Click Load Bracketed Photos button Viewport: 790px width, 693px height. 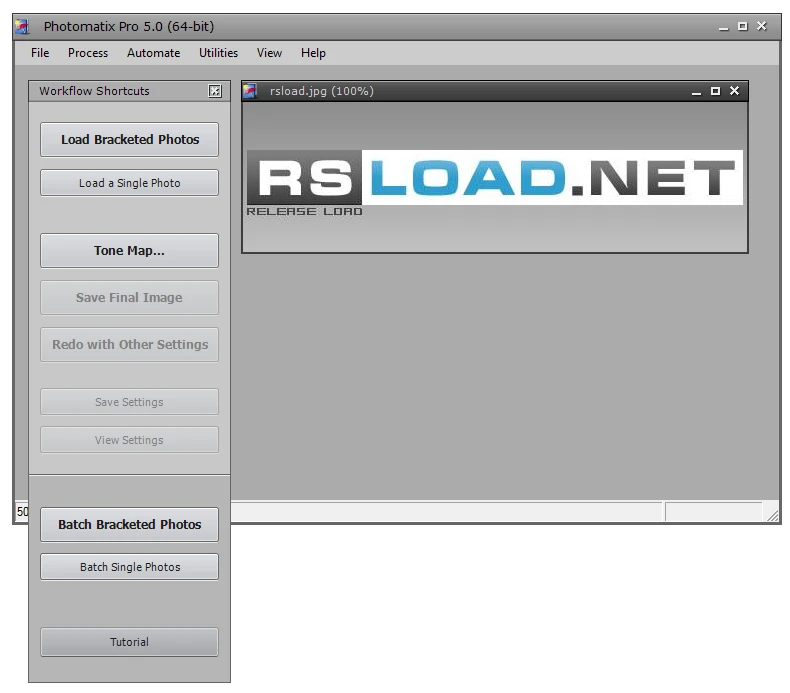point(129,140)
